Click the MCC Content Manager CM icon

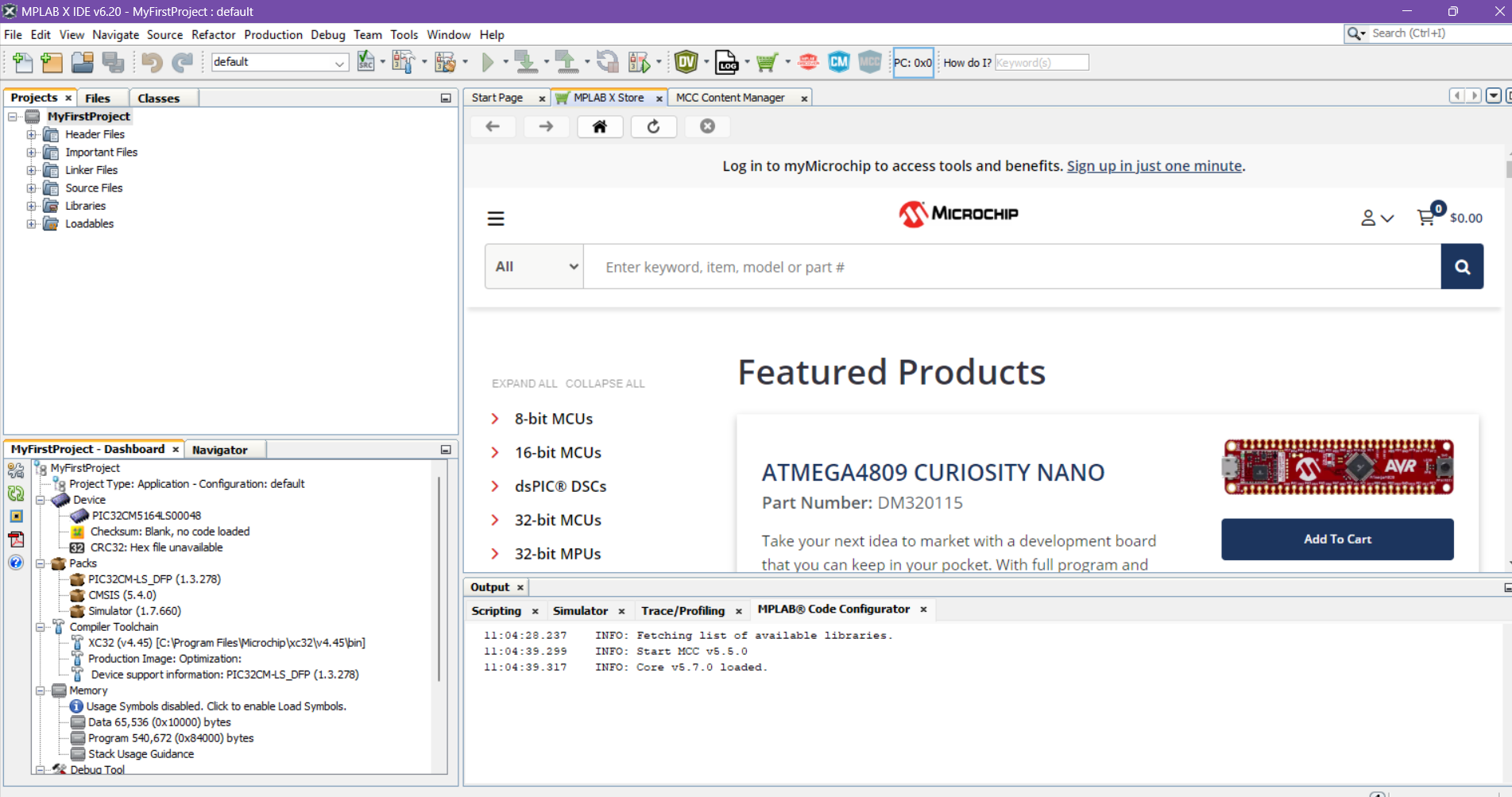(x=838, y=62)
